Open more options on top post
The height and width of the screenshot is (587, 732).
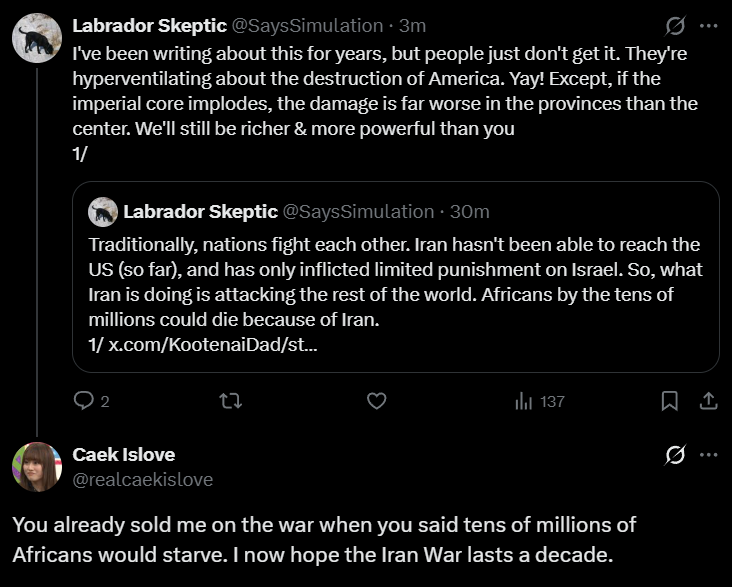(708, 26)
